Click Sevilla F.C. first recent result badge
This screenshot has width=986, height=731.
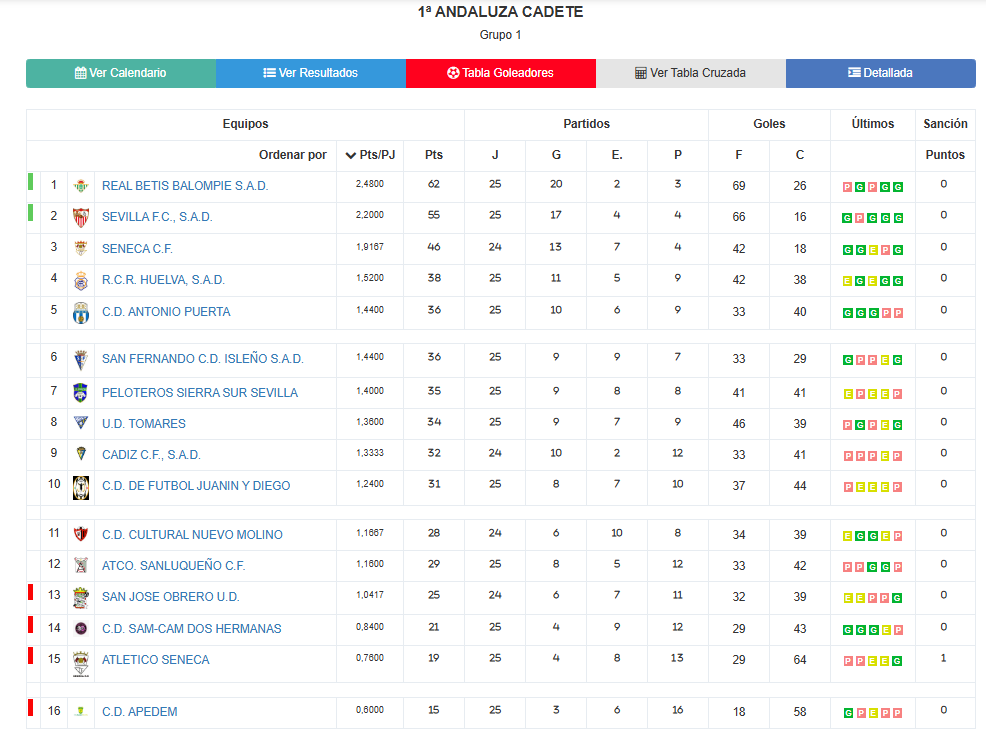coord(848,218)
